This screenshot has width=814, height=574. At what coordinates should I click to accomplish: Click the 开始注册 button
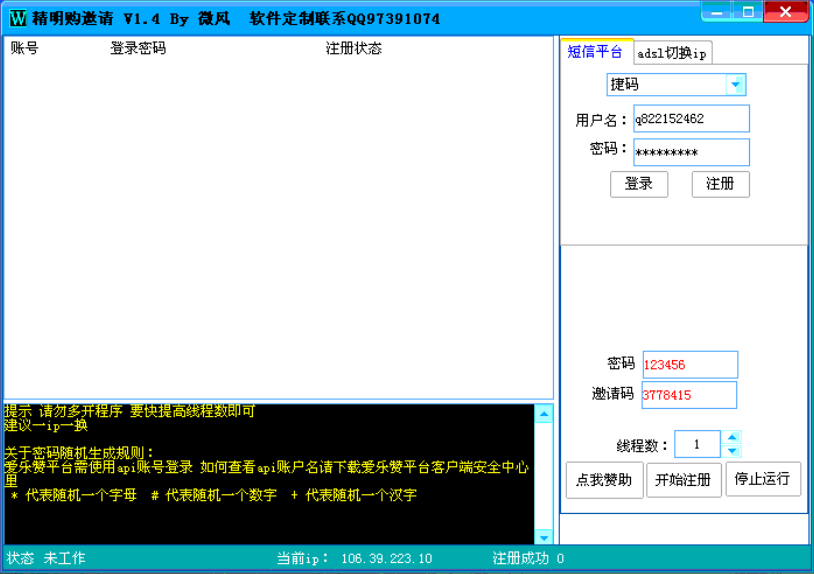(x=683, y=480)
